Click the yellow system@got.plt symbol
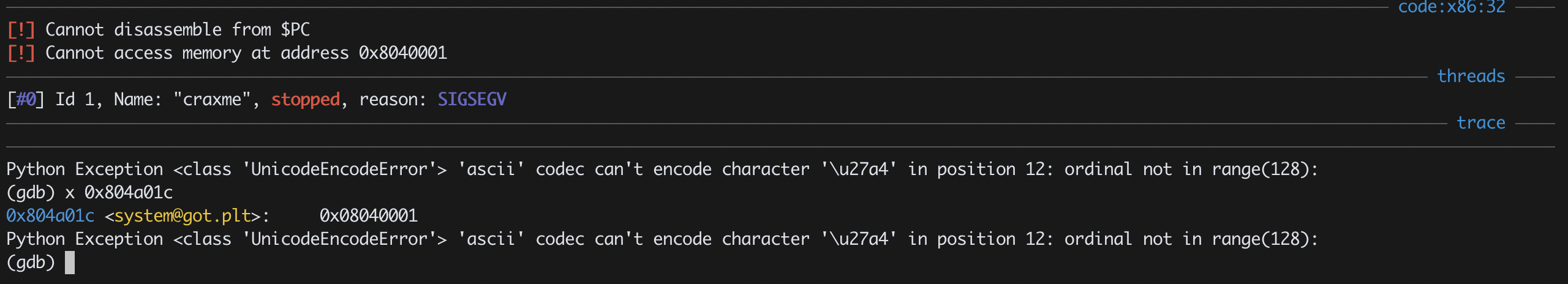 [x=183, y=215]
